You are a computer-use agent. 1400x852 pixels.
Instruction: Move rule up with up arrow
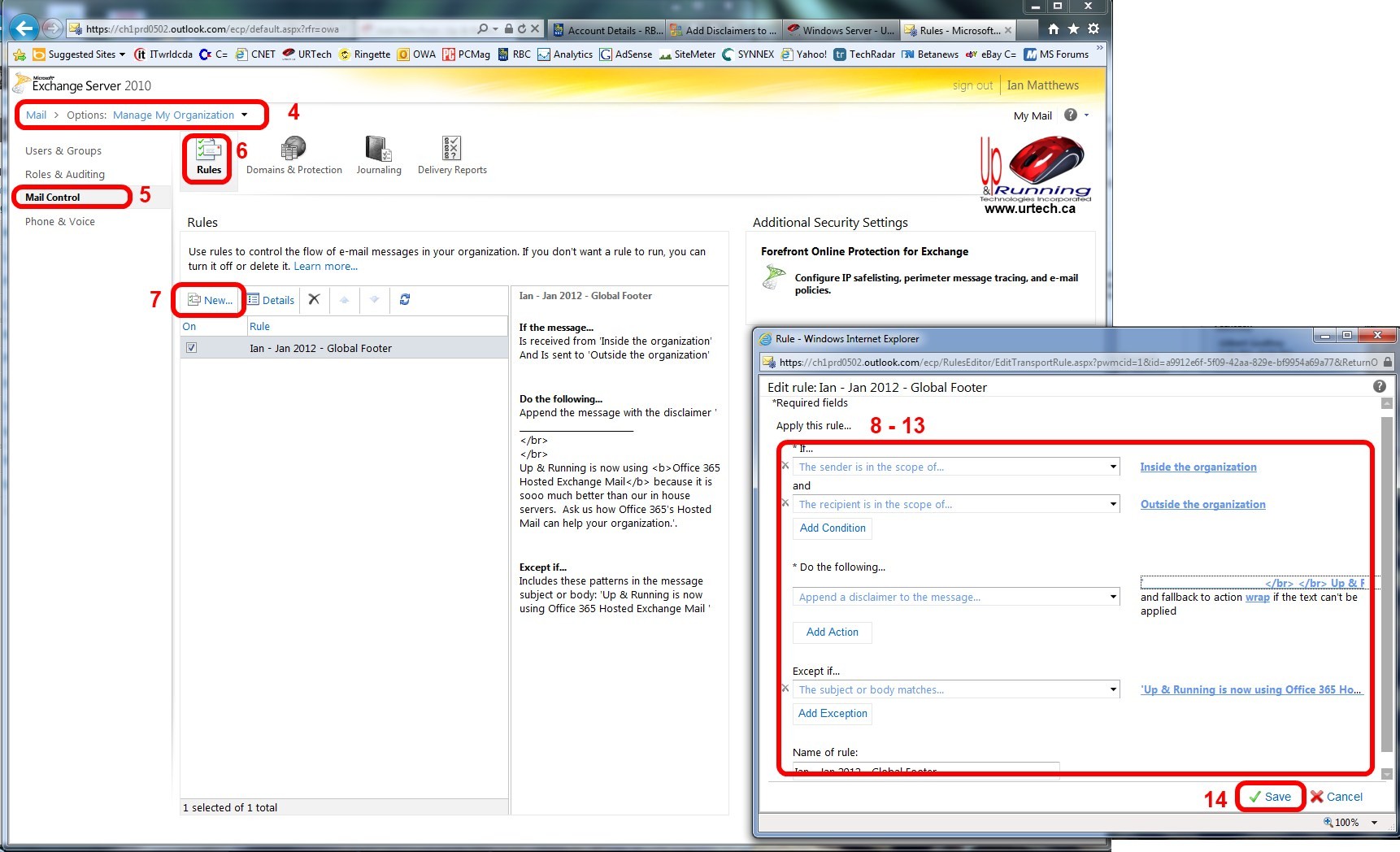344,300
